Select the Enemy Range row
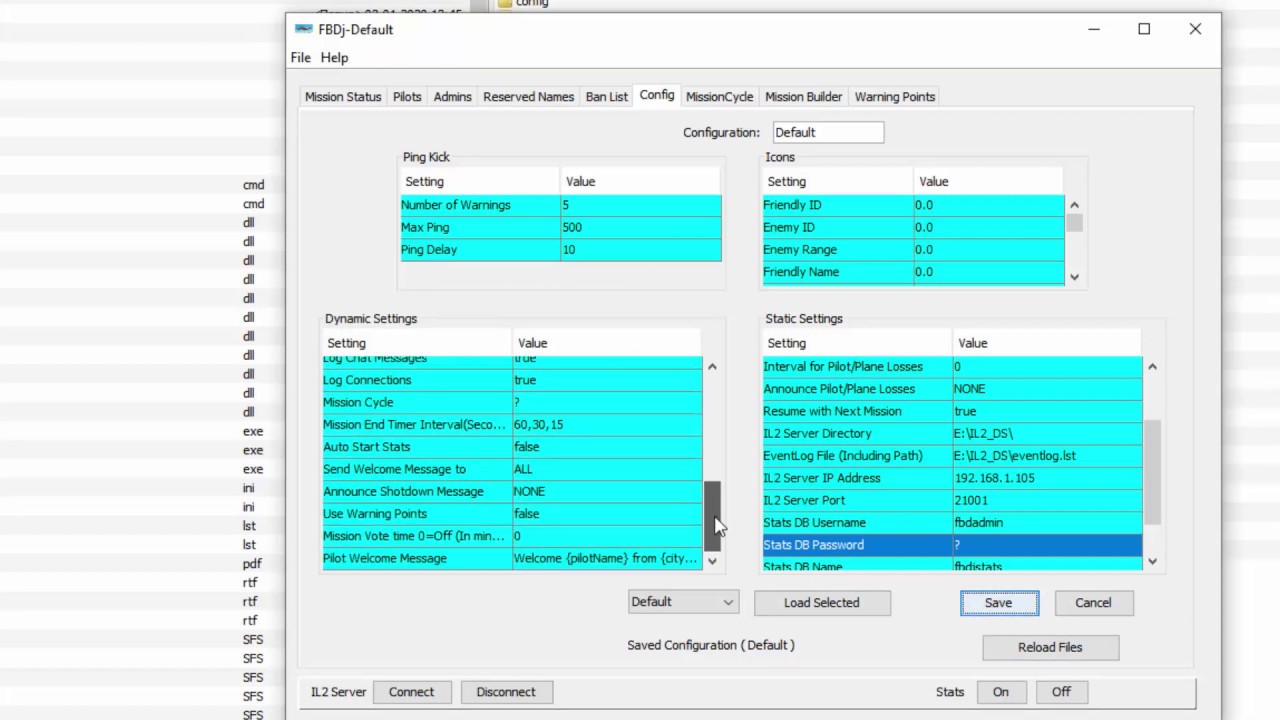The height and width of the screenshot is (720, 1280). tap(913, 249)
